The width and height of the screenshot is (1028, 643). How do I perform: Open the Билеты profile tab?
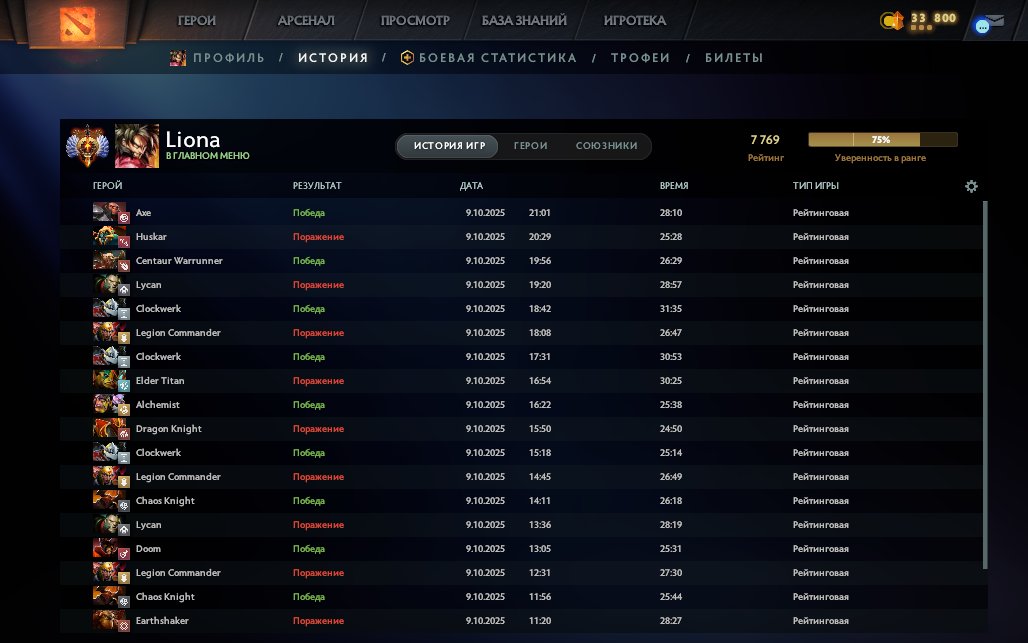click(x=733, y=58)
